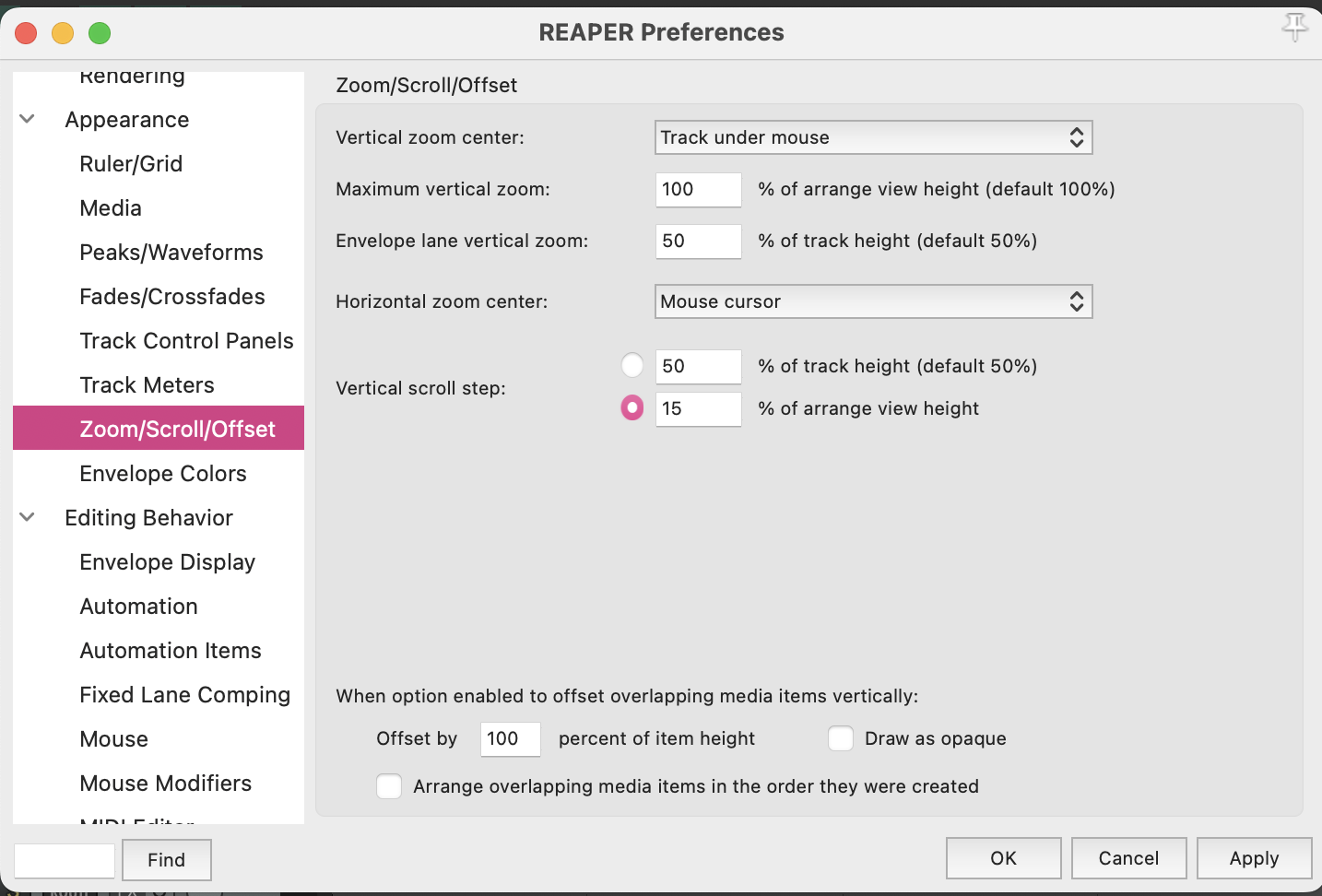1322x896 pixels.
Task: Click the Vertical scroll step label
Action: tap(420, 388)
